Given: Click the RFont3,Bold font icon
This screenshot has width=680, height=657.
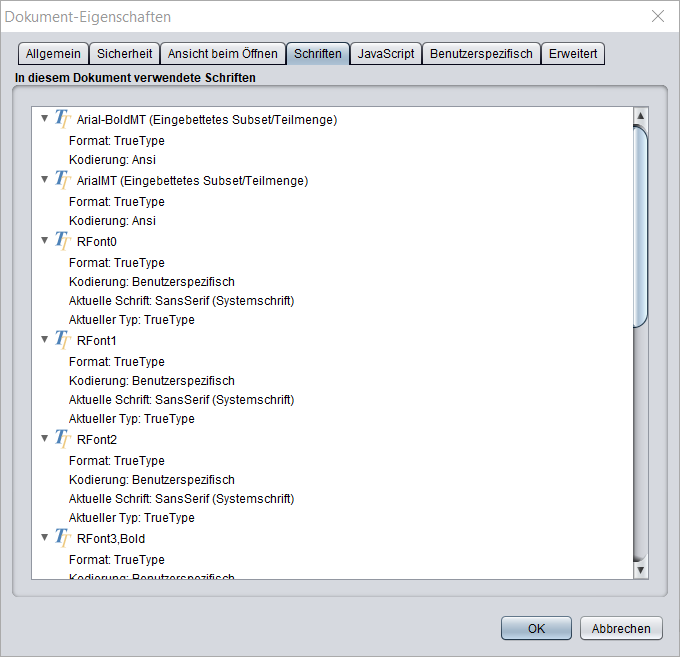Looking at the screenshot, I should [63, 538].
